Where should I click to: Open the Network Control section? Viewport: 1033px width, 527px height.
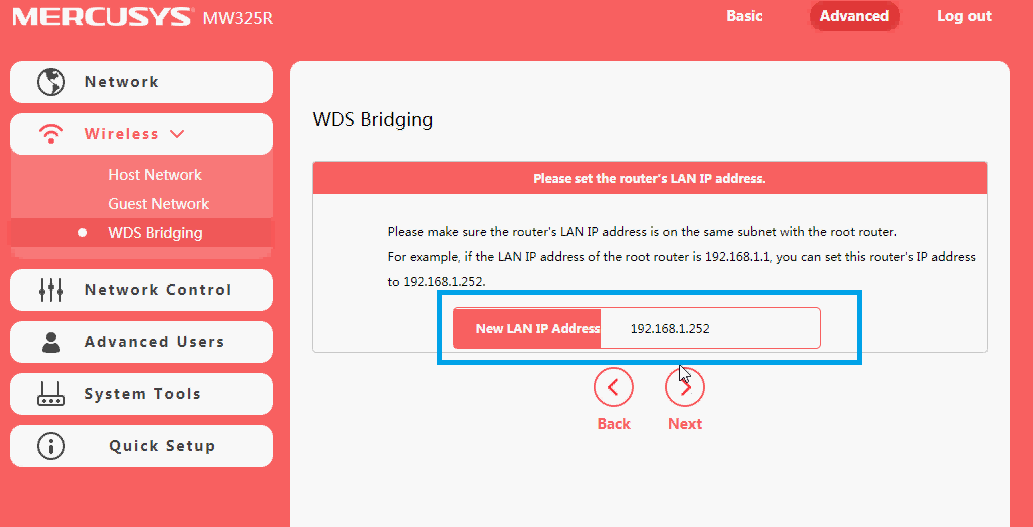(158, 290)
